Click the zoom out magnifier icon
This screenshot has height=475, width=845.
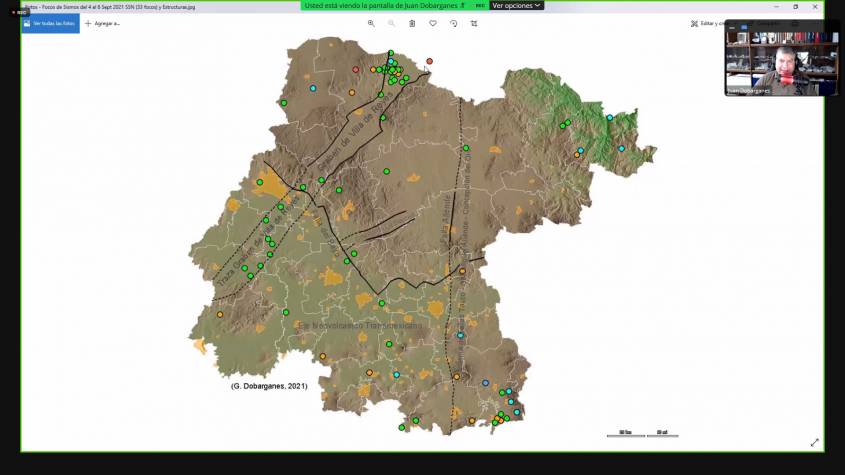point(391,23)
